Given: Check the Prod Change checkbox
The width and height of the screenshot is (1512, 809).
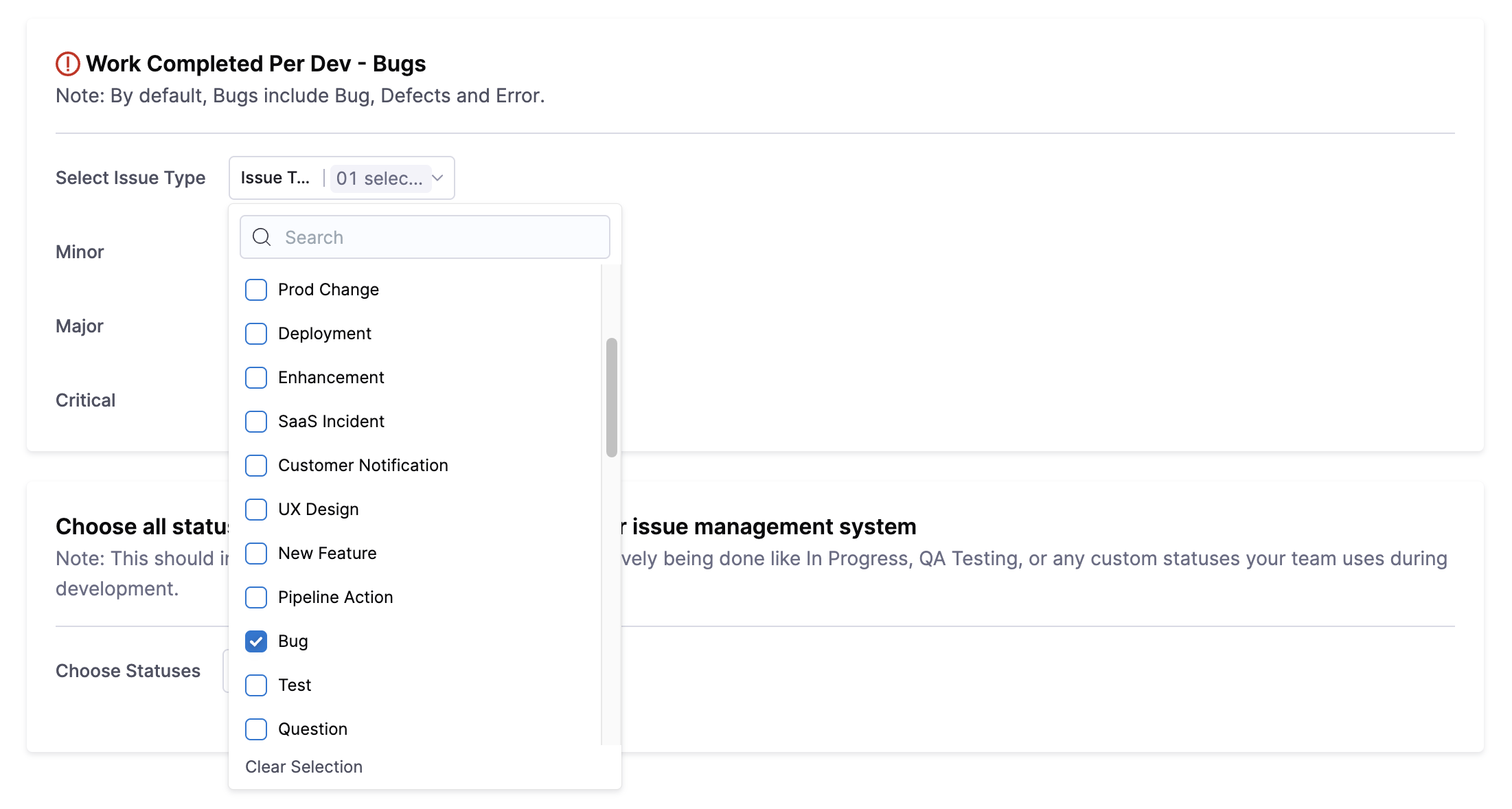Looking at the screenshot, I should pos(256,290).
